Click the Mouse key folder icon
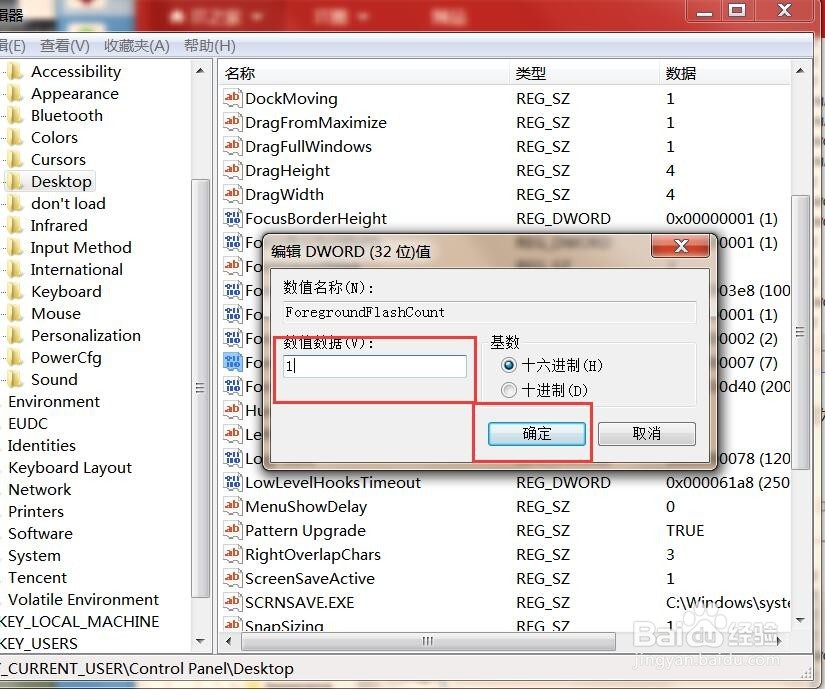This screenshot has height=689, width=825. pos(18,313)
